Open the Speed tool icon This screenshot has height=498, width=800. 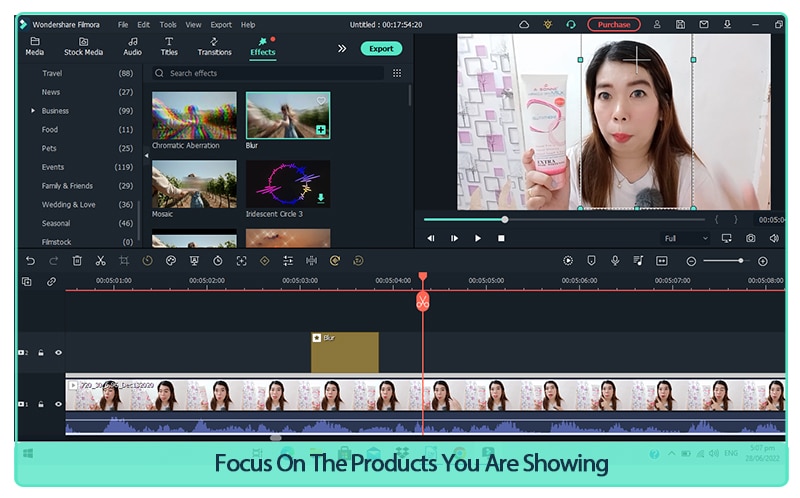point(147,261)
